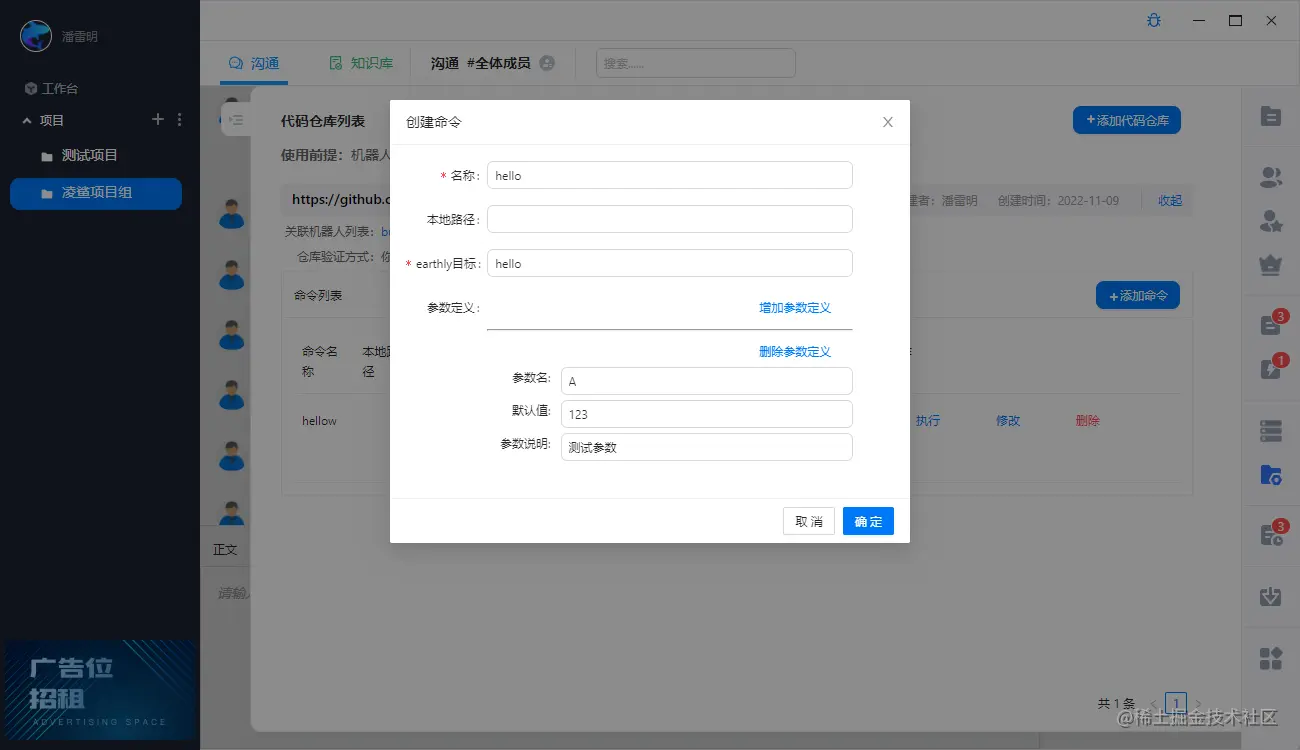The image size is (1300, 750).
Task: Click the 收起 collapse link
Action: (1170, 200)
